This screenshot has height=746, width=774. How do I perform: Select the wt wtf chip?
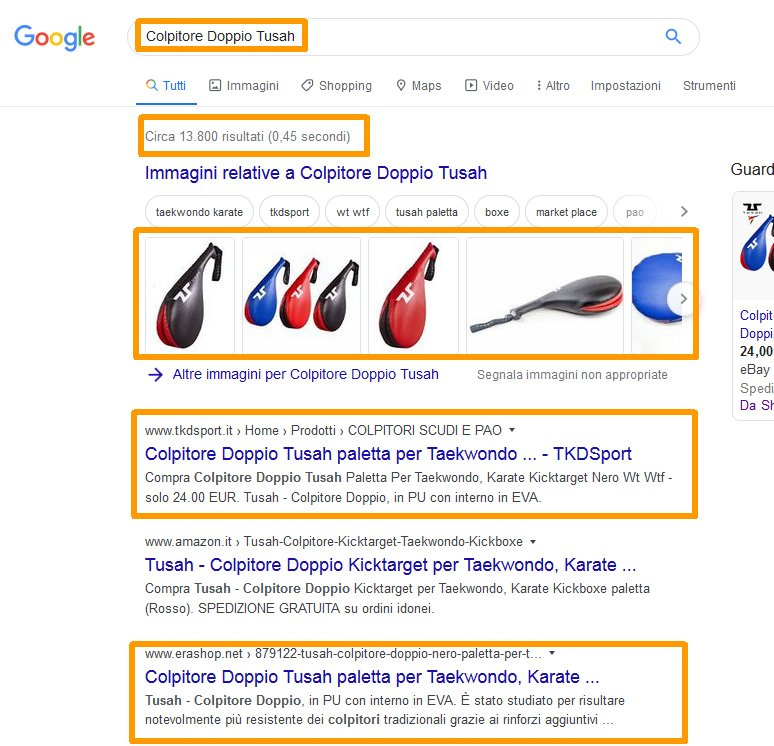coord(352,212)
